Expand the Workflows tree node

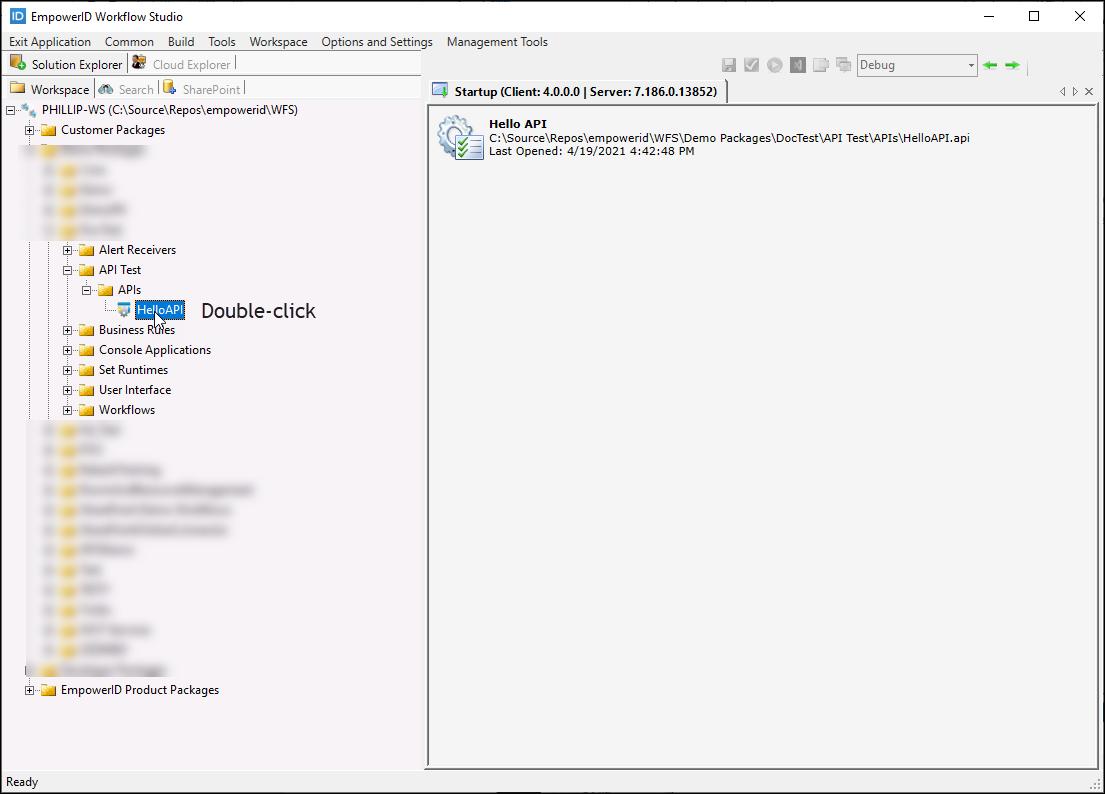[x=67, y=409]
